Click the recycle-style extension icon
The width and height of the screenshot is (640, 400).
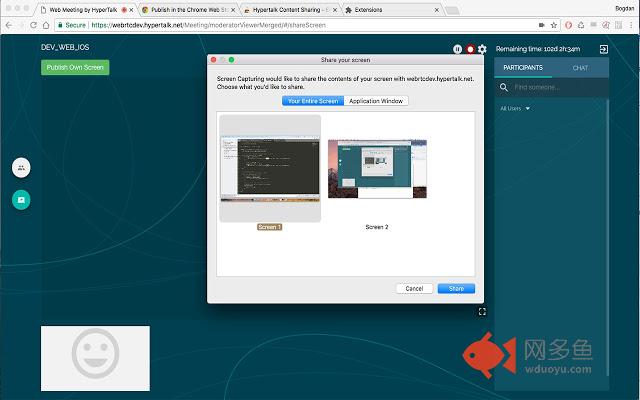pyautogui.click(x=580, y=25)
